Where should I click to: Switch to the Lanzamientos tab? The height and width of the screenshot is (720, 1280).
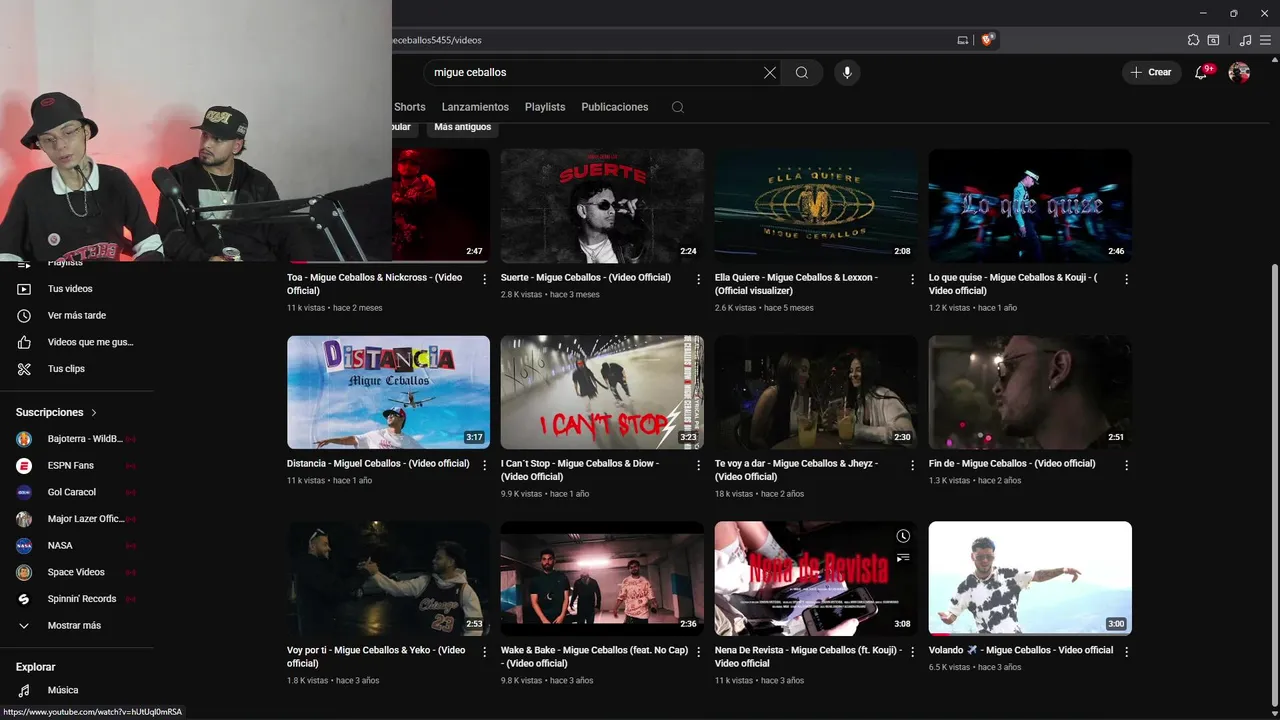click(475, 107)
